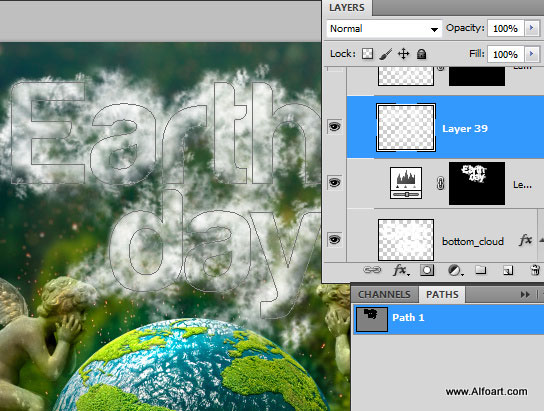
Task: Expand Paths panel double-arrow button
Action: (x=525, y=294)
